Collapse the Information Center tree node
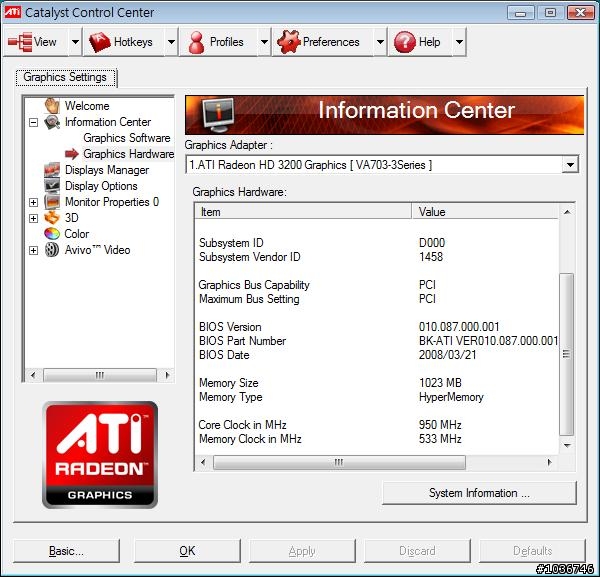This screenshot has height=577, width=600. coord(34,122)
